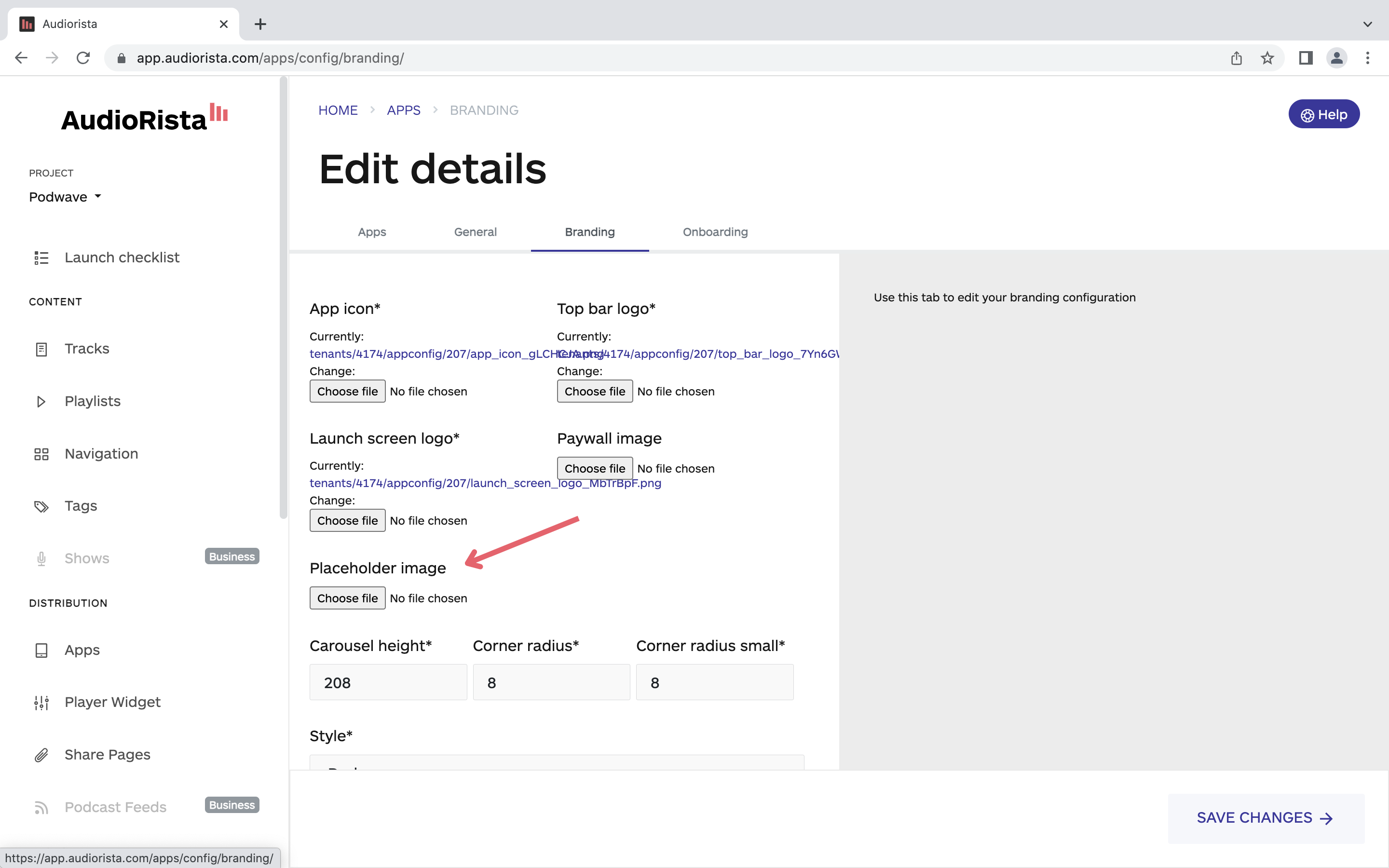The height and width of the screenshot is (868, 1389).
Task: Click the Corner radius small input
Action: click(715, 682)
